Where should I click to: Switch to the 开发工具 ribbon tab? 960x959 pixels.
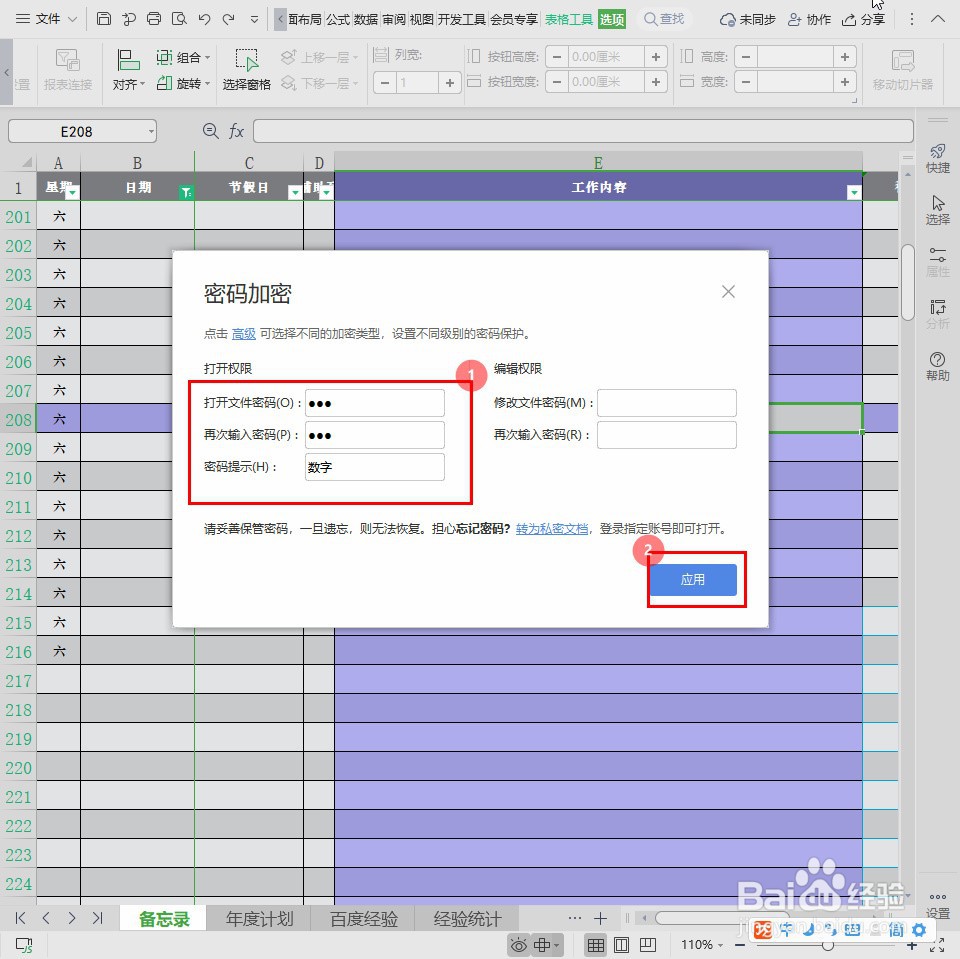click(462, 20)
